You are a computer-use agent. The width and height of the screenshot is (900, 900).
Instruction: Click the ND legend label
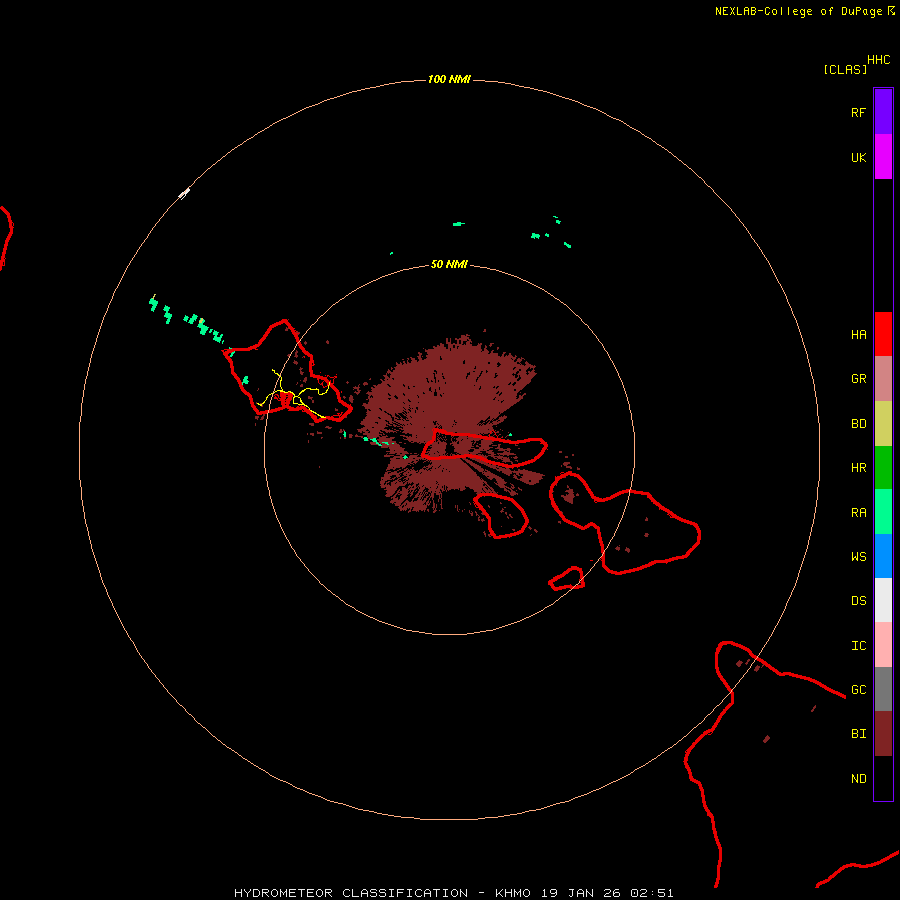click(858, 778)
